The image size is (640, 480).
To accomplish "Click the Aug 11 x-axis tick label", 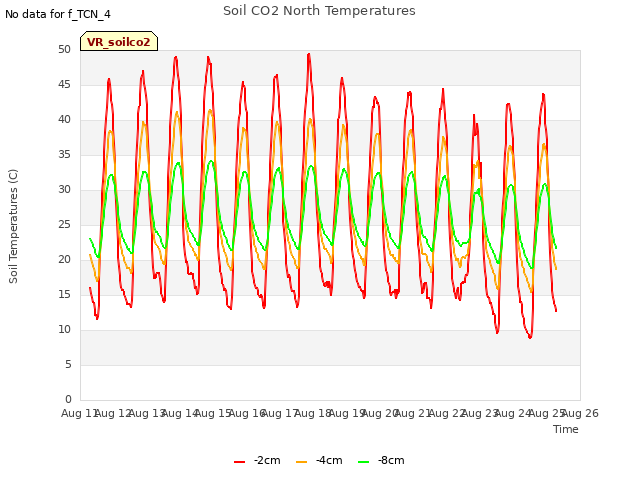I will pos(80,413).
